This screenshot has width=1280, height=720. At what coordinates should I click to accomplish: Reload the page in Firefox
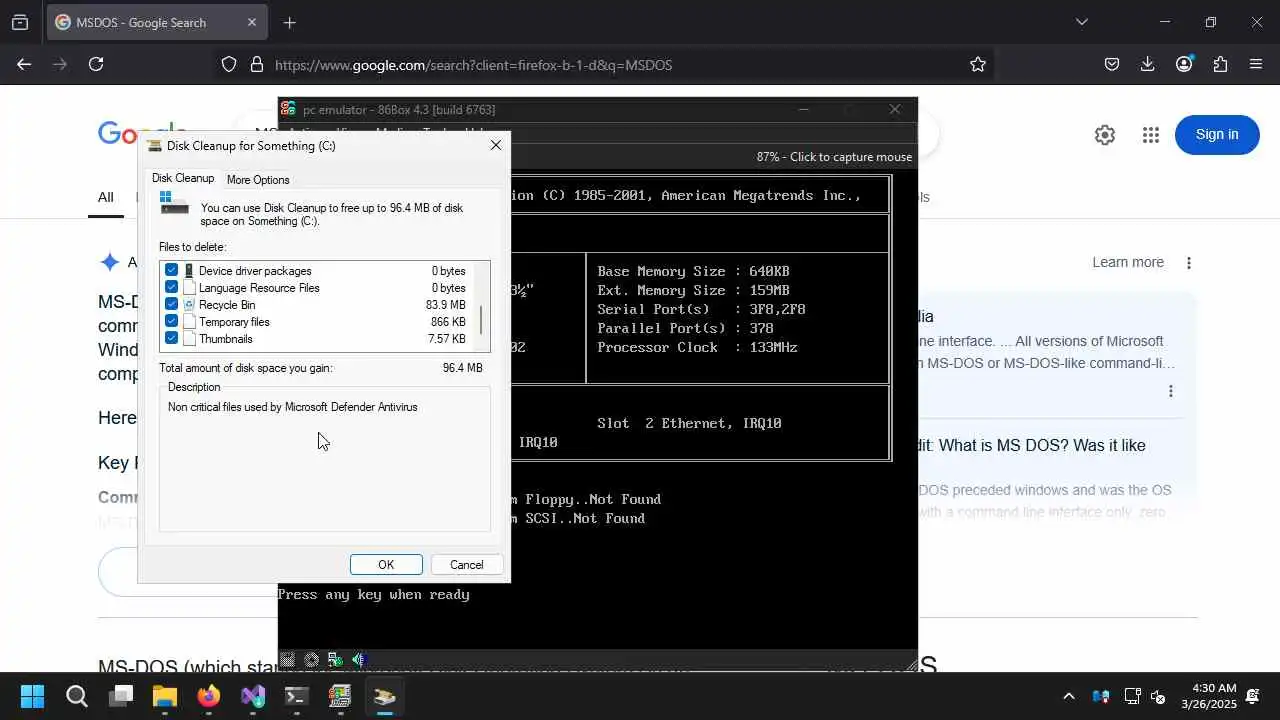(96, 64)
